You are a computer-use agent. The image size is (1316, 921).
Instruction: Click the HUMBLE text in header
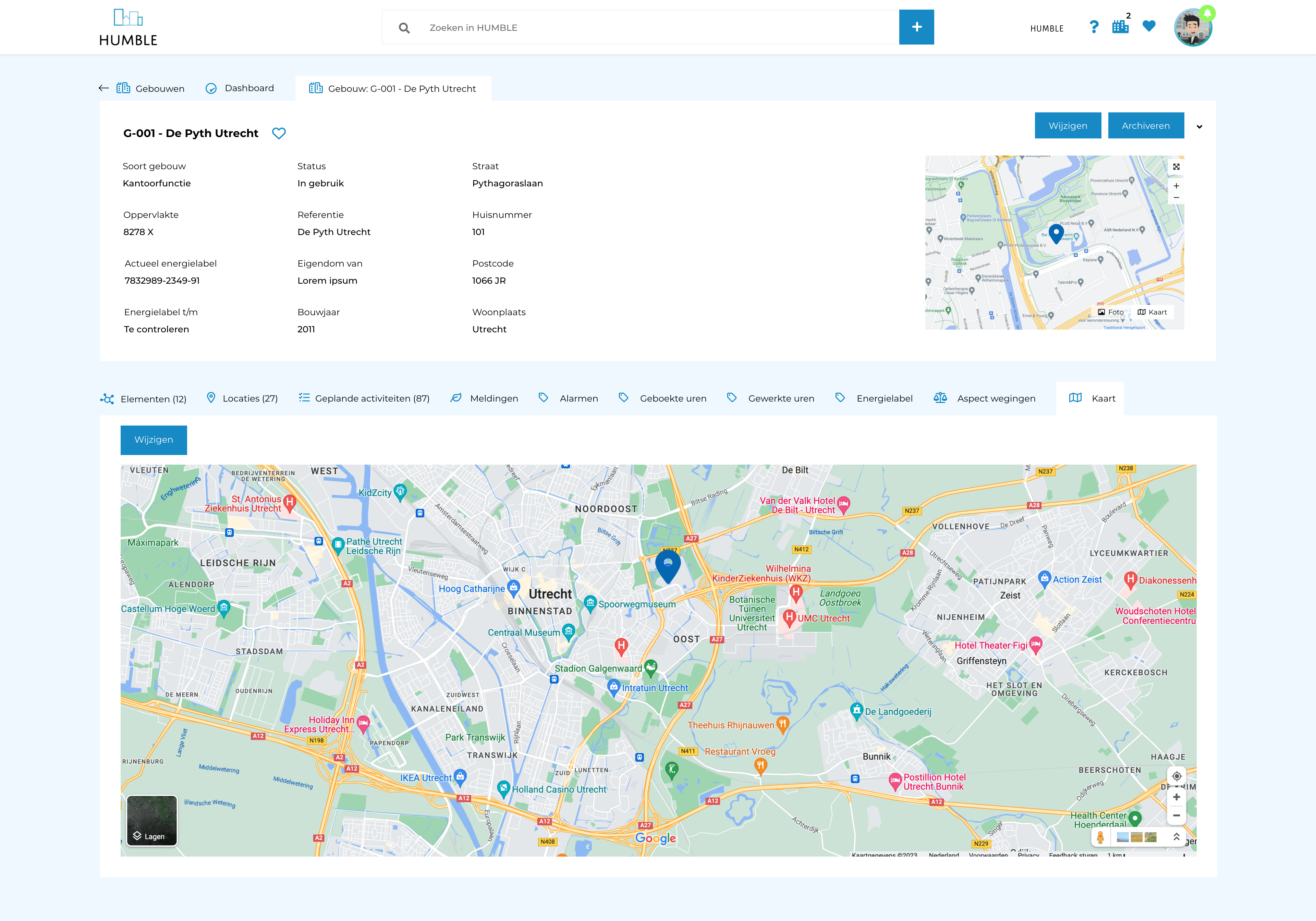1047,28
